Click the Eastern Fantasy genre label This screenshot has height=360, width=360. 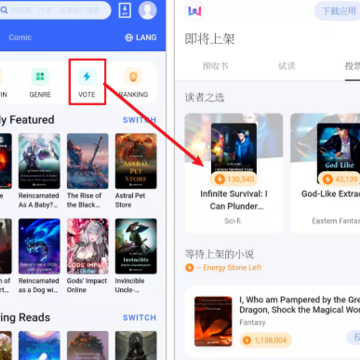(x=336, y=221)
